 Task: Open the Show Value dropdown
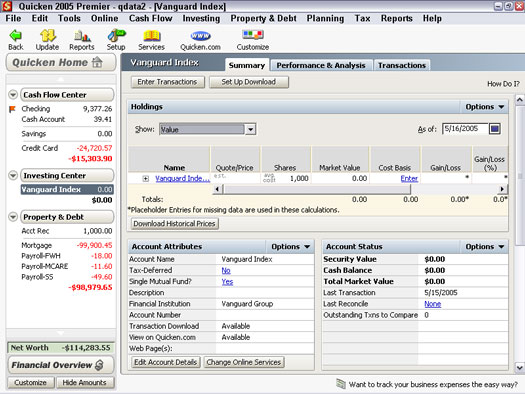click(x=250, y=129)
